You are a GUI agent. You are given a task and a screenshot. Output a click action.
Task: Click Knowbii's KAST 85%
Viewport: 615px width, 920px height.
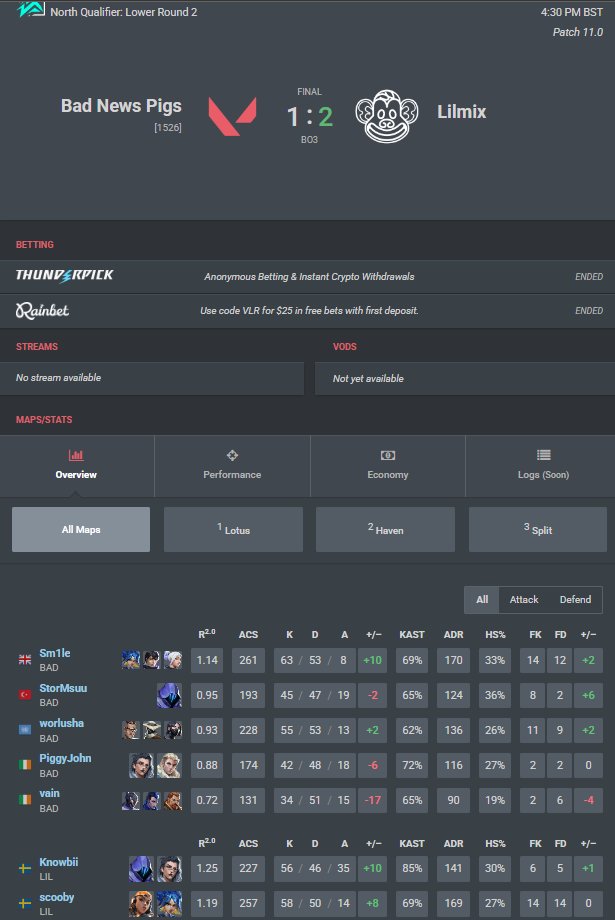click(412, 868)
